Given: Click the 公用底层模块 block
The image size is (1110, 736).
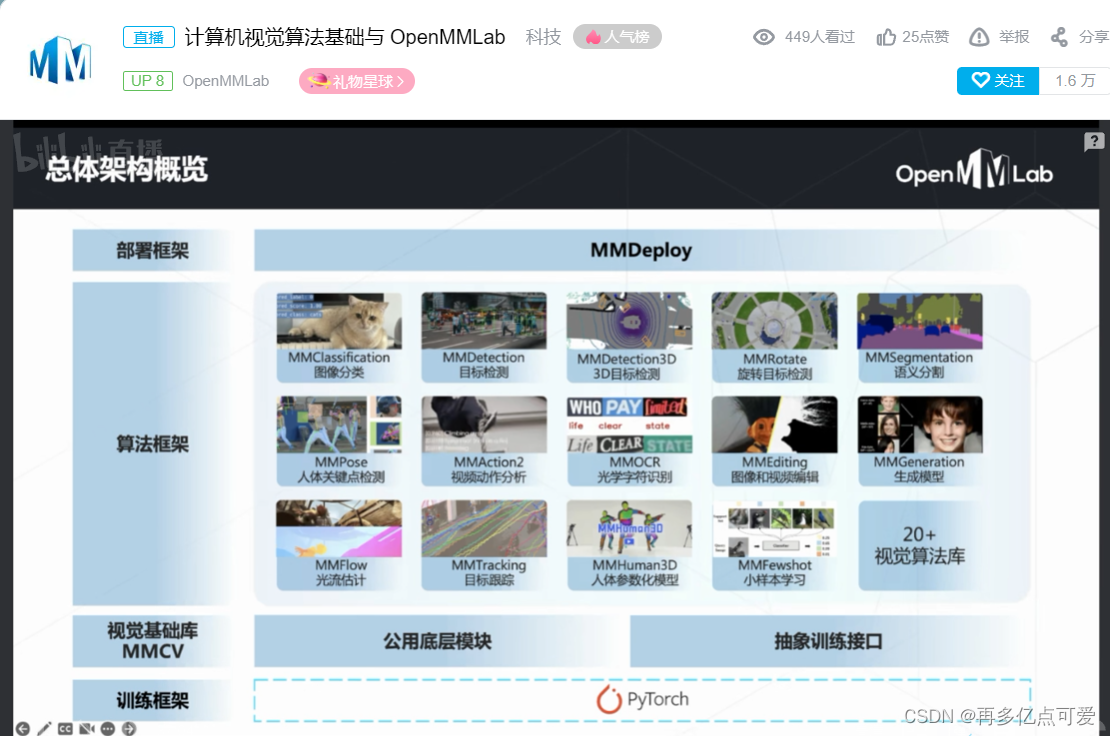Looking at the screenshot, I should tap(437, 641).
